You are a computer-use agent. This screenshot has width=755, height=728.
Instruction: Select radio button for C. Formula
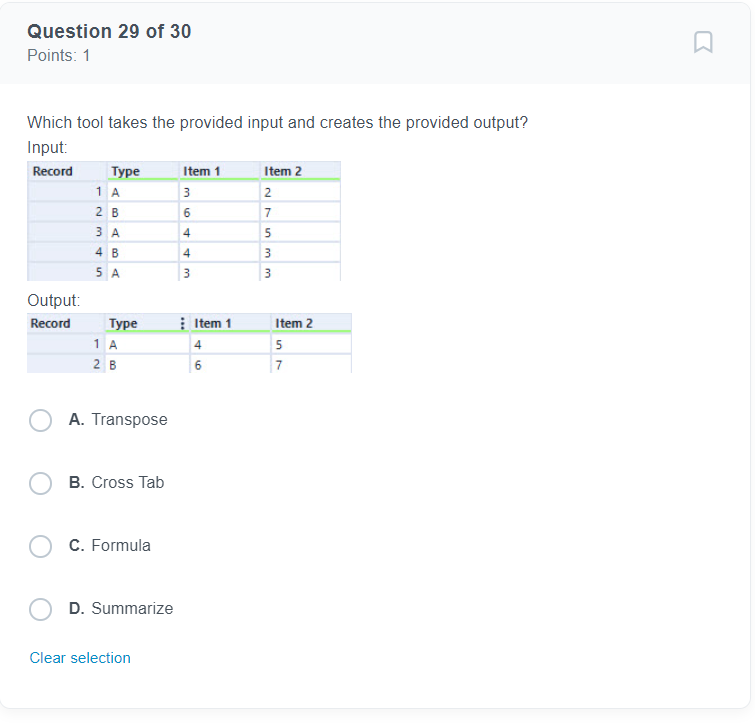(40, 546)
